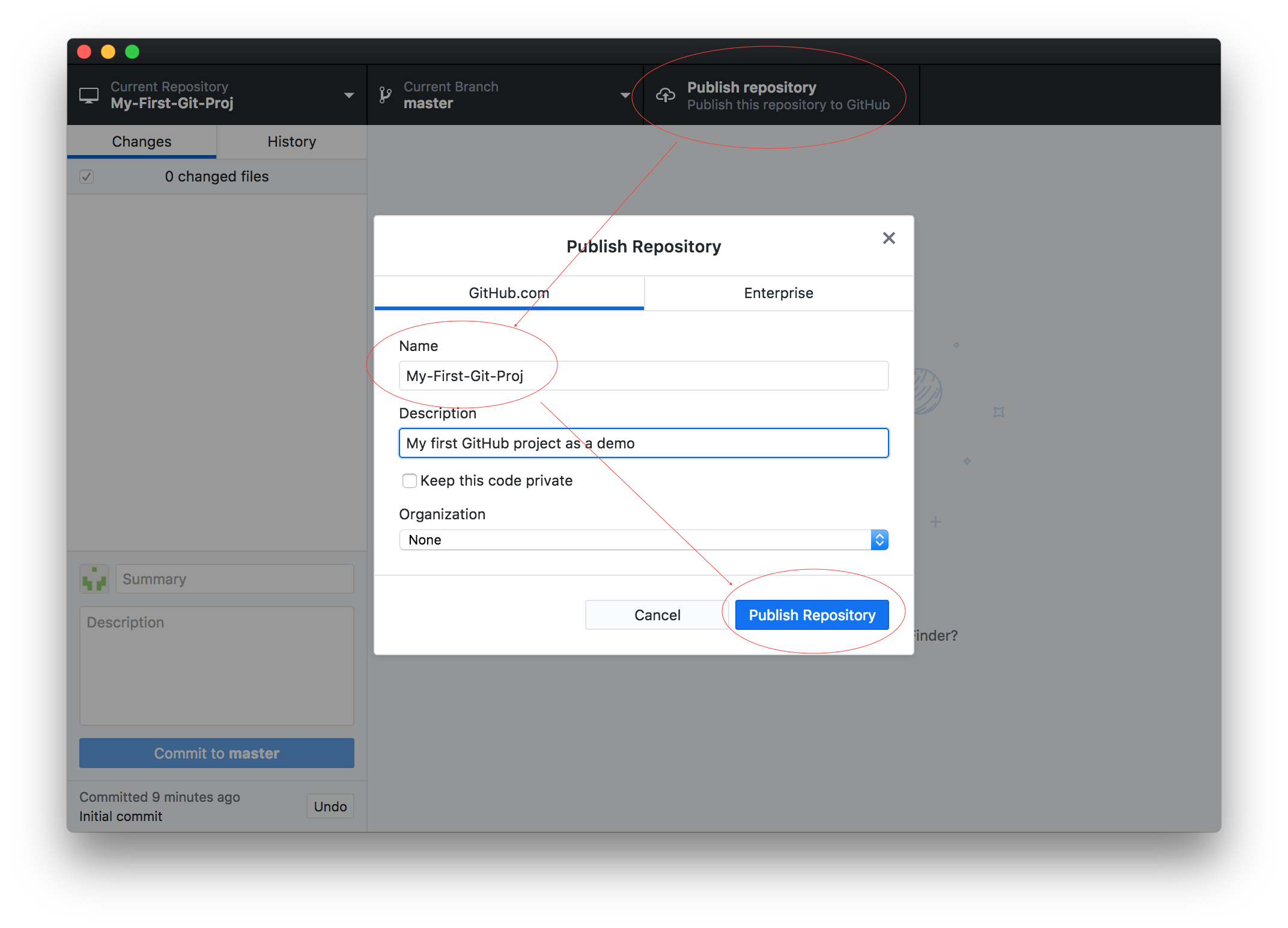Select the GitHub.com tab
Viewport: 1288px width, 928px height.
tap(509, 293)
